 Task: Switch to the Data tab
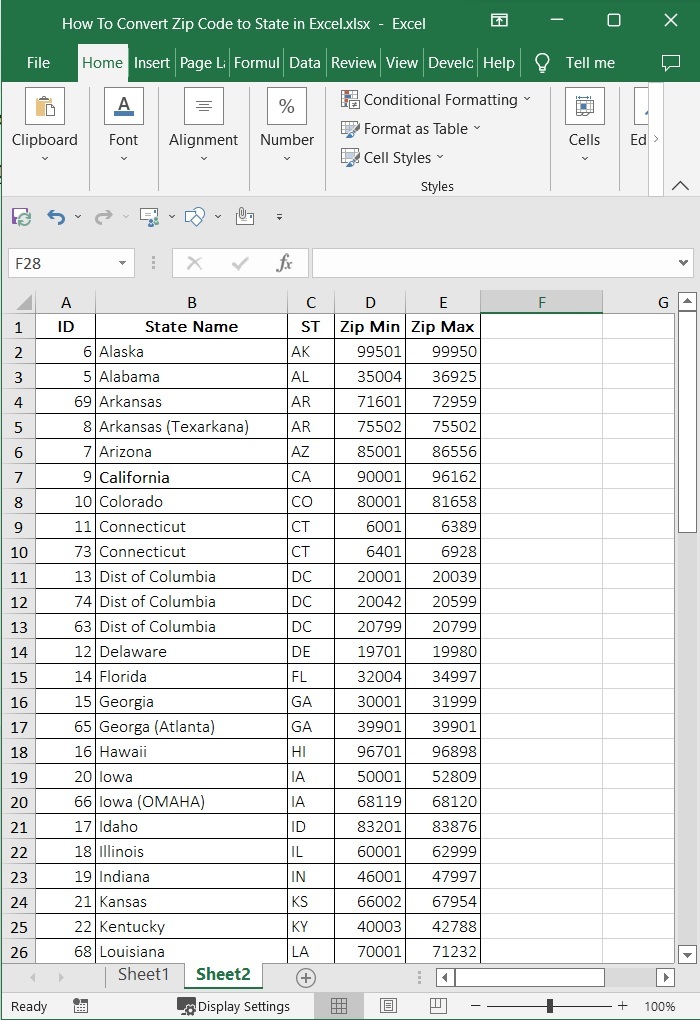(x=304, y=63)
